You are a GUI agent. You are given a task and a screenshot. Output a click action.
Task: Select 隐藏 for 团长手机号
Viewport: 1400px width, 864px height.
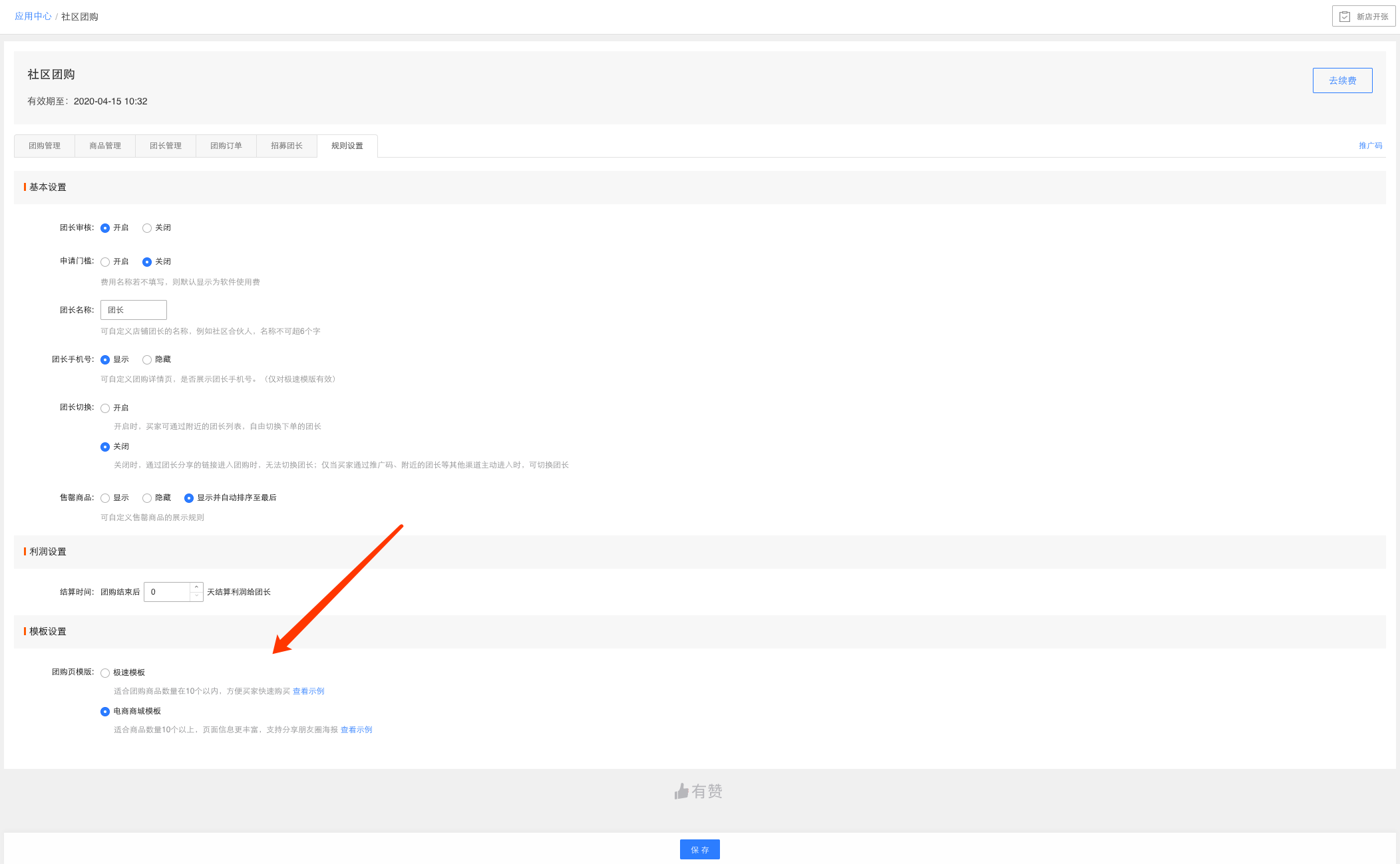147,360
